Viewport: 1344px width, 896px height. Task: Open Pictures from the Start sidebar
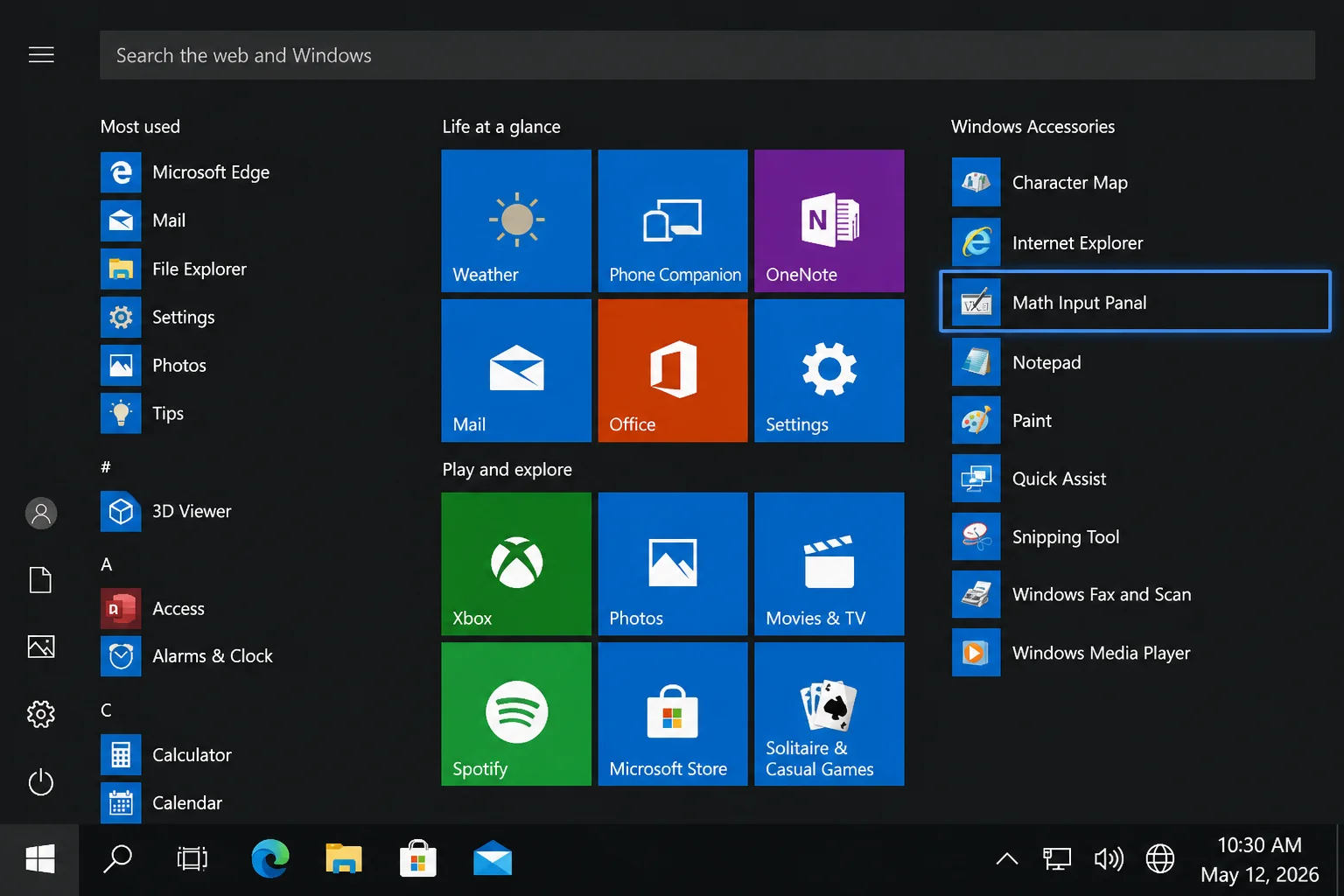click(x=41, y=647)
